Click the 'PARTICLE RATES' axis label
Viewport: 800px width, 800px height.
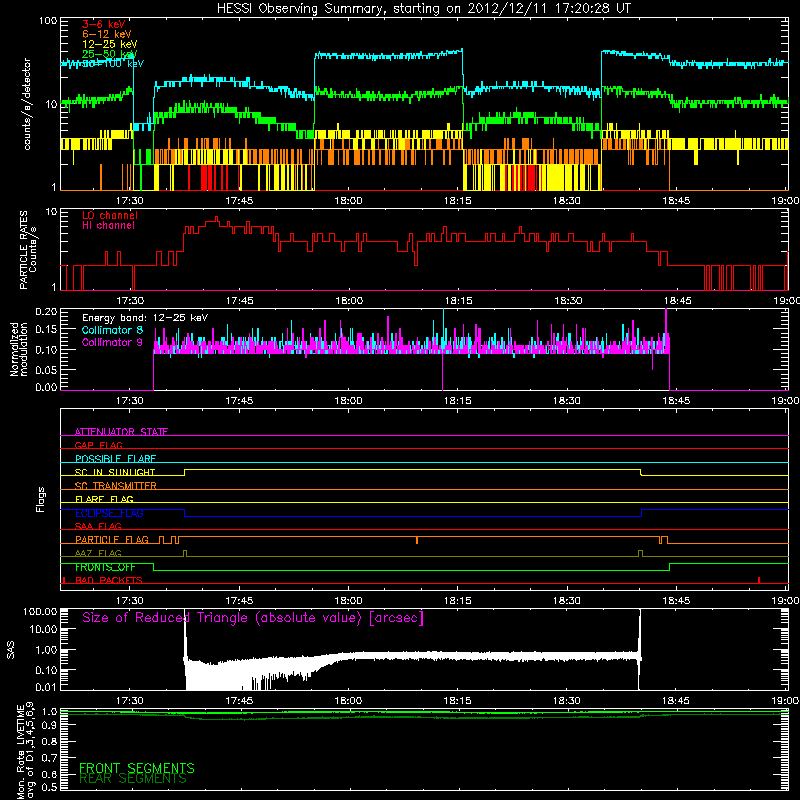pos(23,250)
